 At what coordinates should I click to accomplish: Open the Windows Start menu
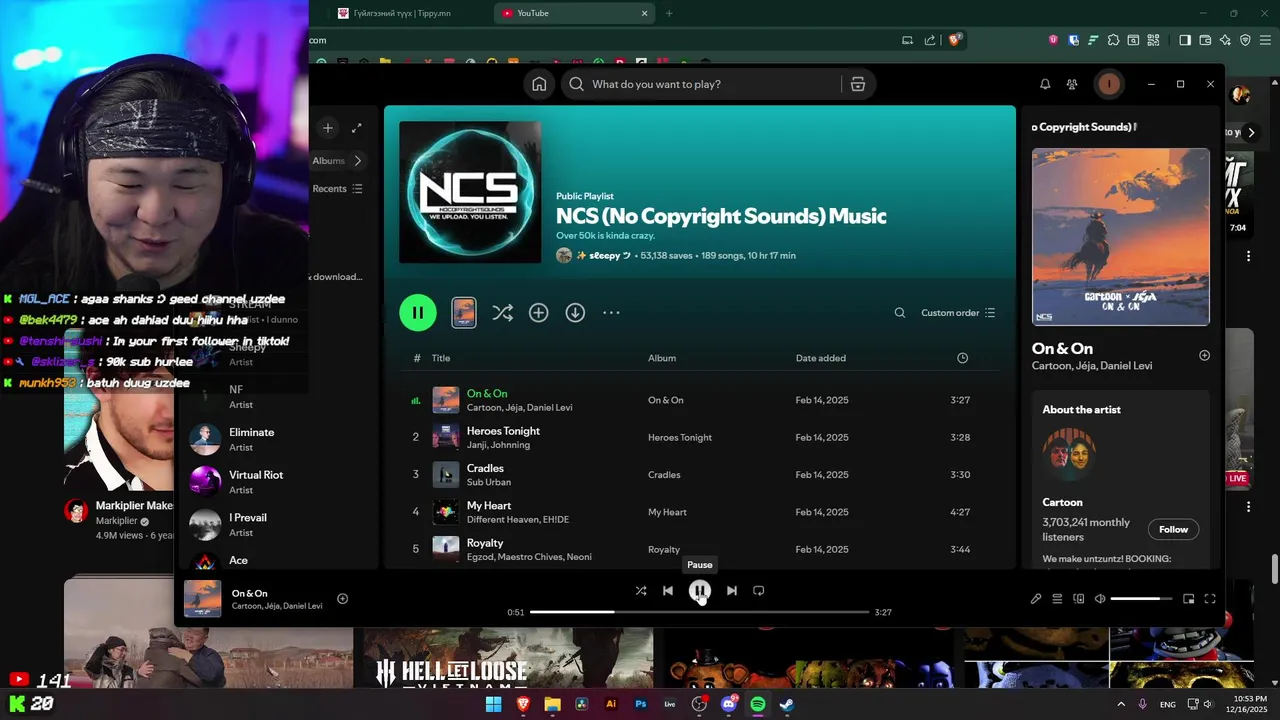tap(493, 704)
